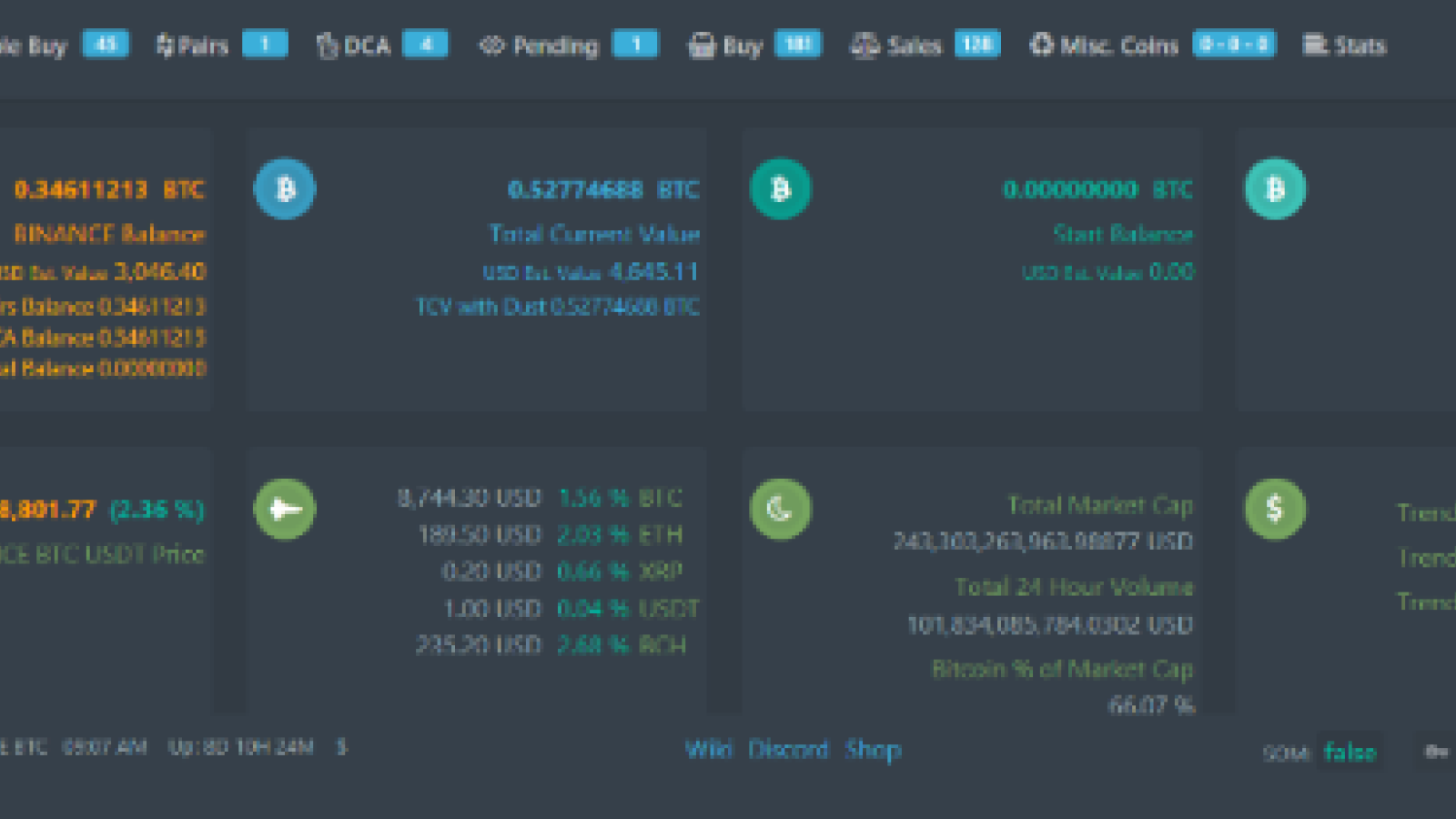The height and width of the screenshot is (819, 1456).
Task: Click the Total 24 Hour Volume label
Action: (x=1074, y=587)
